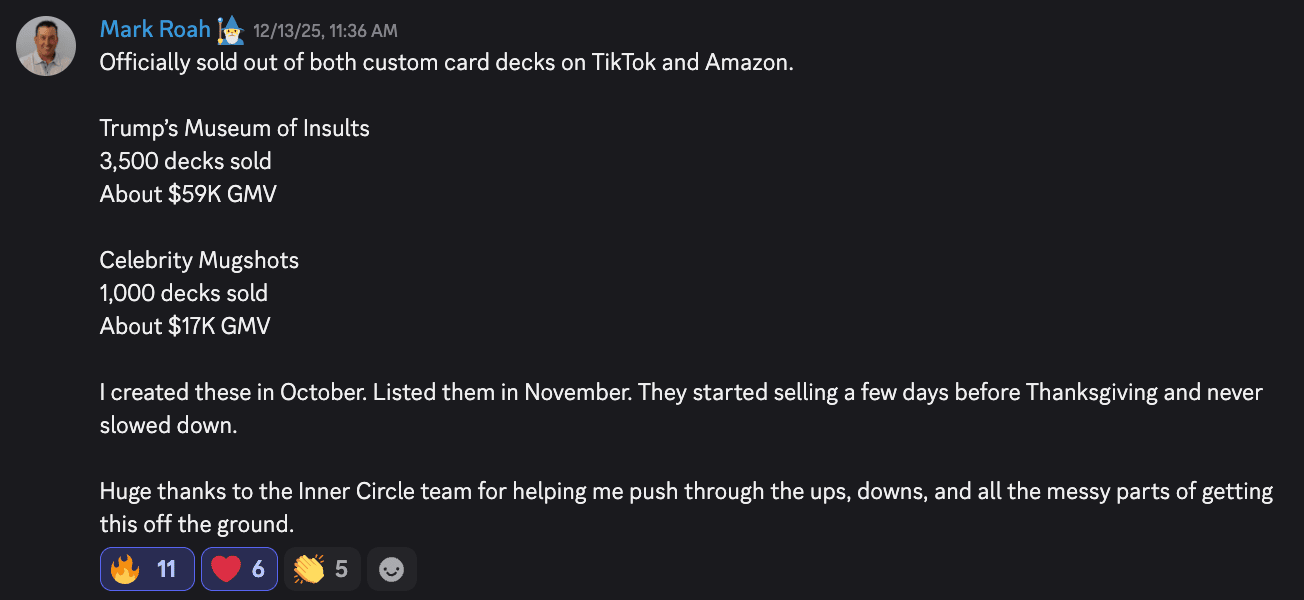Open the add reaction smiley button
This screenshot has width=1304, height=600.
pyautogui.click(x=391, y=569)
